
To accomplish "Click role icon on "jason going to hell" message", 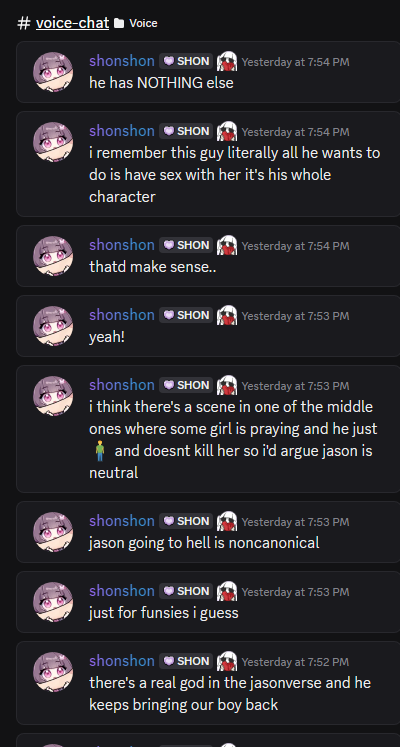I will click(x=227, y=521).
